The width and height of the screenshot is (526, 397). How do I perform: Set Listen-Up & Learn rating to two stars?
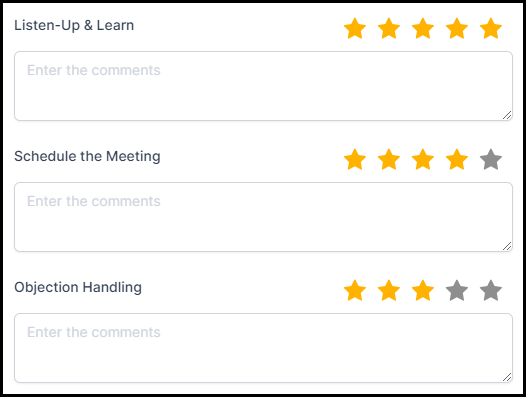click(389, 29)
